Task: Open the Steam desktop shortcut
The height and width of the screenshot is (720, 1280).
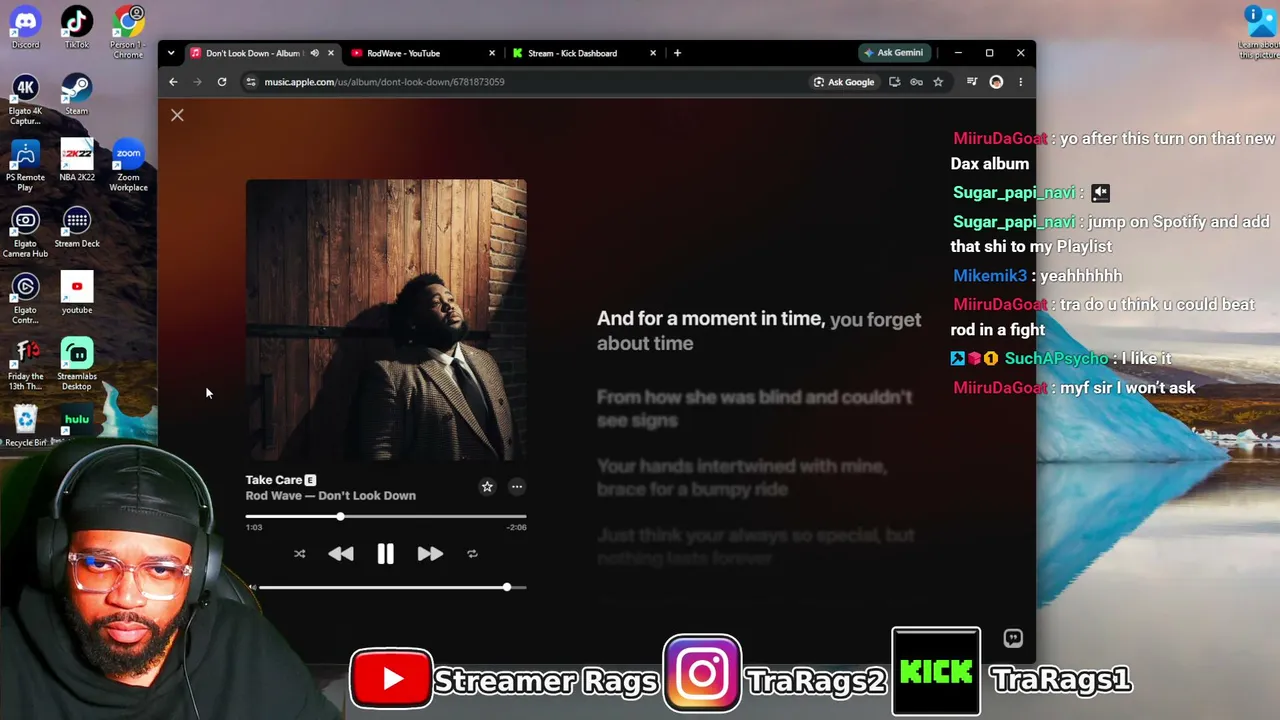Action: 77,95
